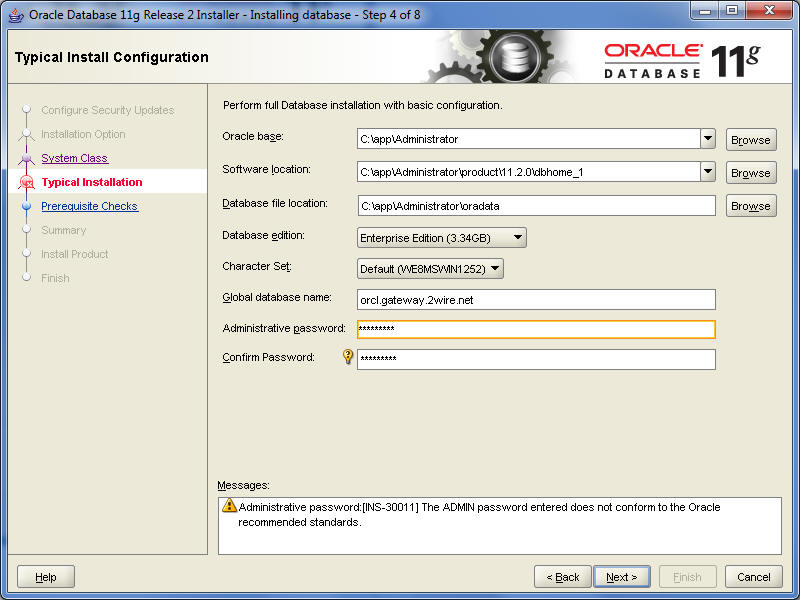Screen dimensions: 800x600
Task: Cancel the installation
Action: click(754, 577)
